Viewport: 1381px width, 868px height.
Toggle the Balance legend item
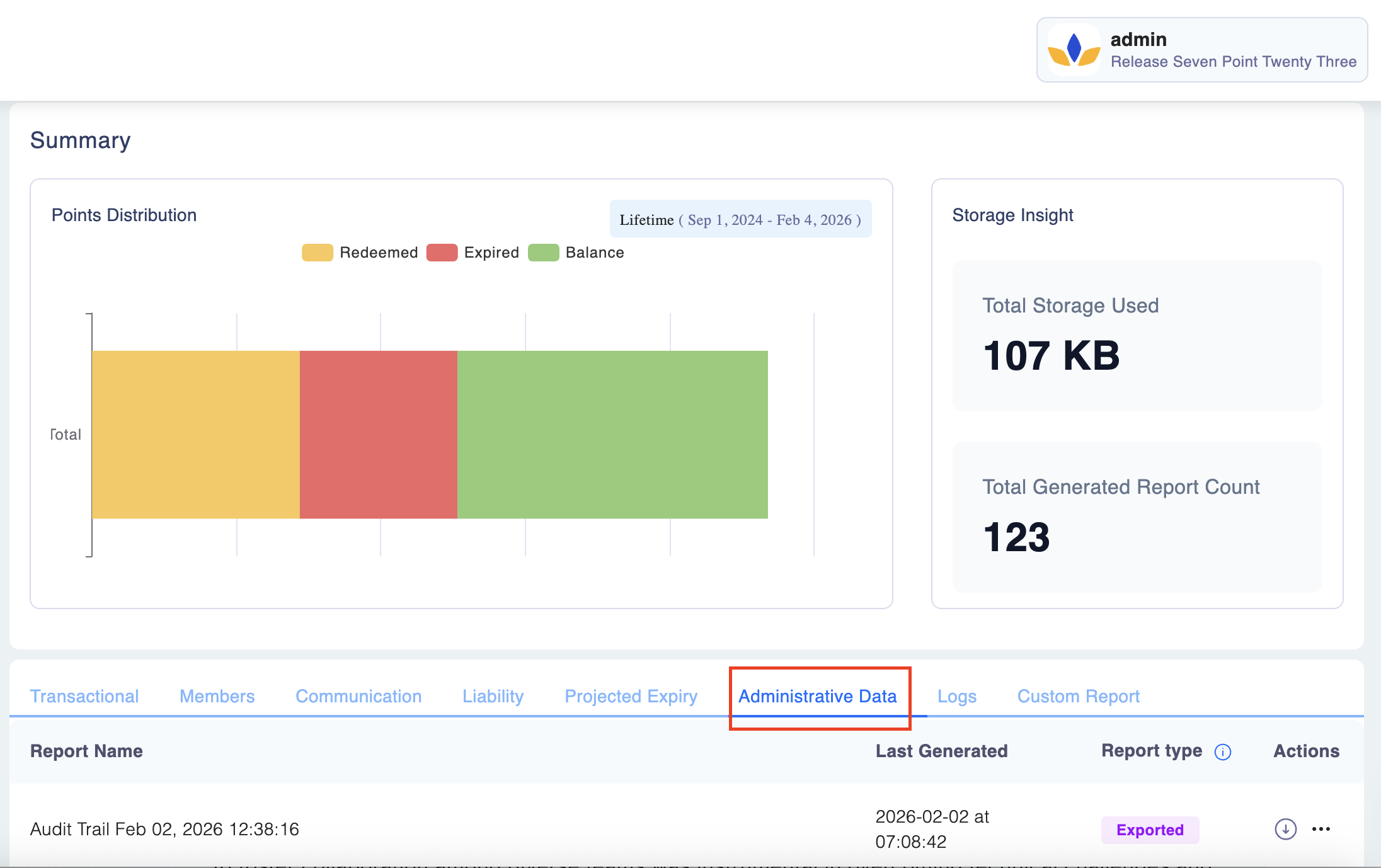click(x=576, y=253)
